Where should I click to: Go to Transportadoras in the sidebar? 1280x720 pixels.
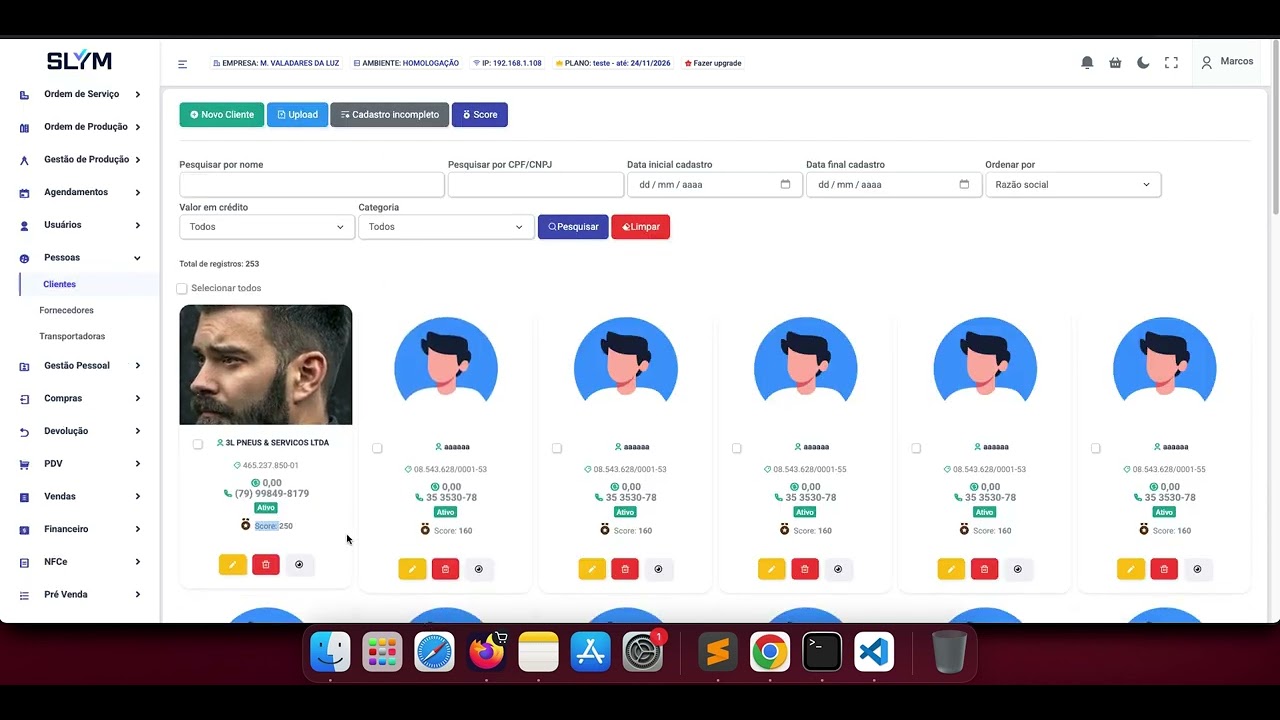[x=72, y=336]
